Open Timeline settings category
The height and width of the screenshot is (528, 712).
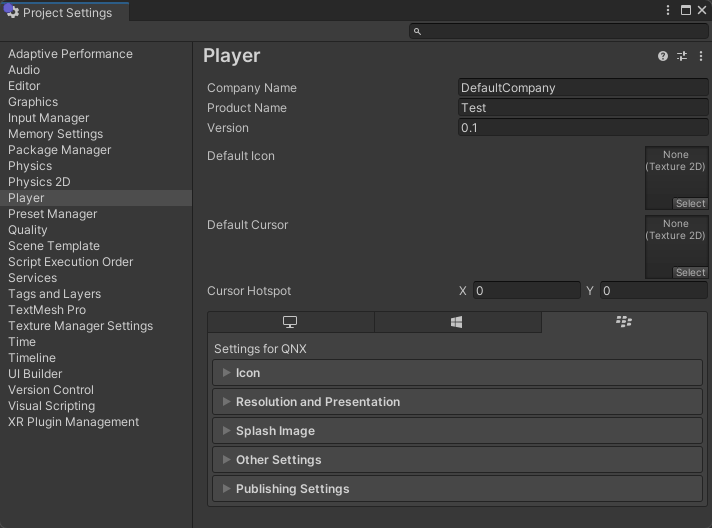point(96,358)
